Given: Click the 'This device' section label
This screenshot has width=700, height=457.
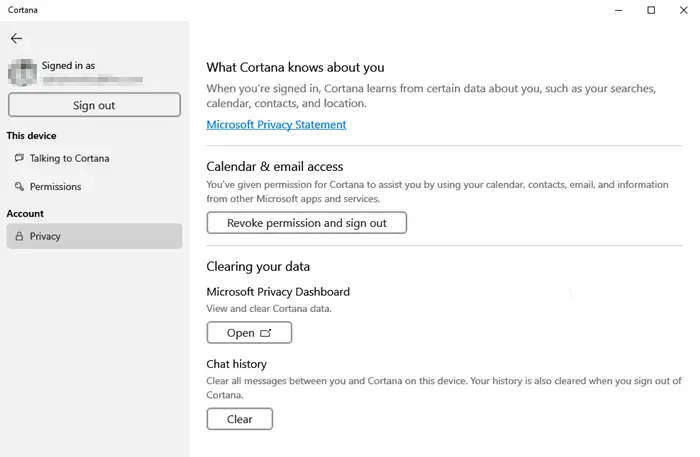Looking at the screenshot, I should point(31,136).
